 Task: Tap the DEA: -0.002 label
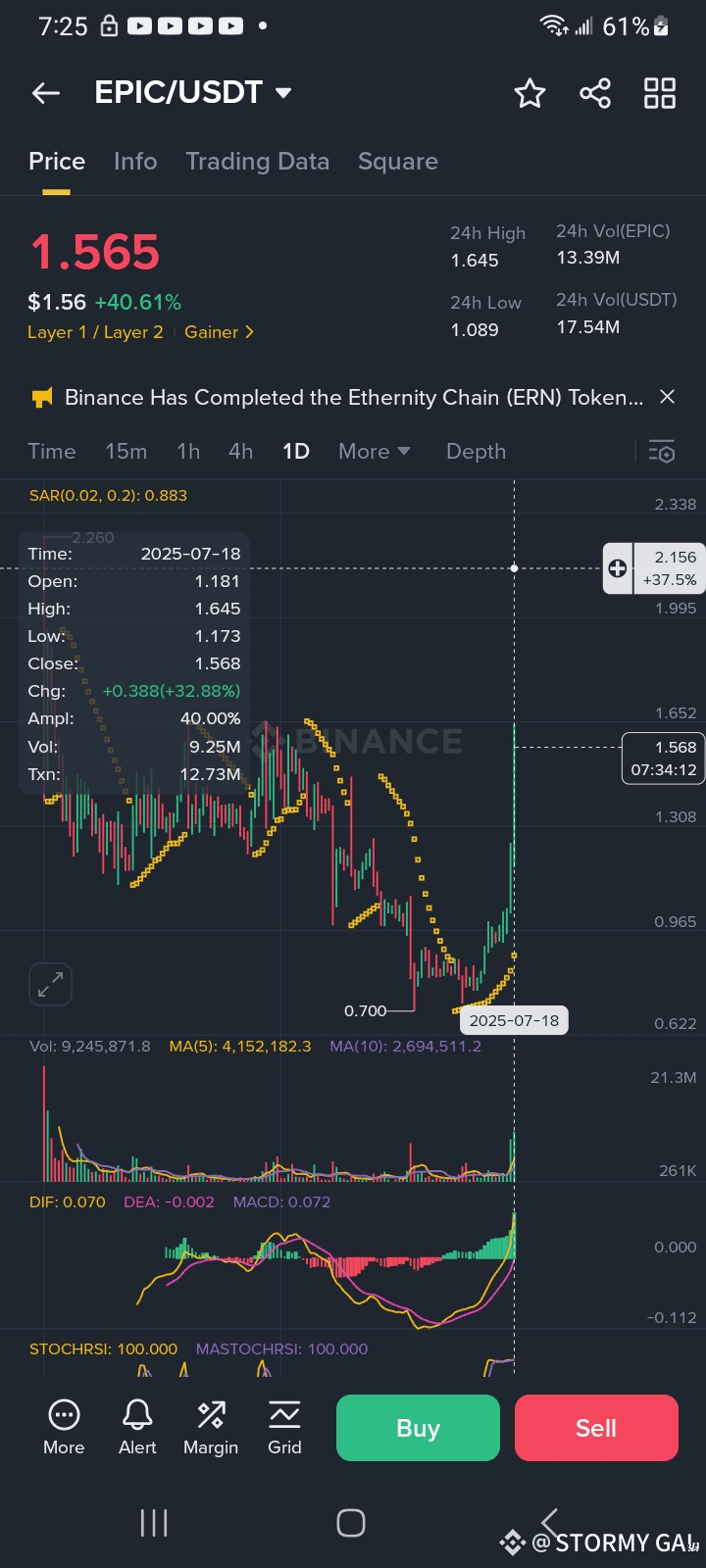coord(169,1202)
